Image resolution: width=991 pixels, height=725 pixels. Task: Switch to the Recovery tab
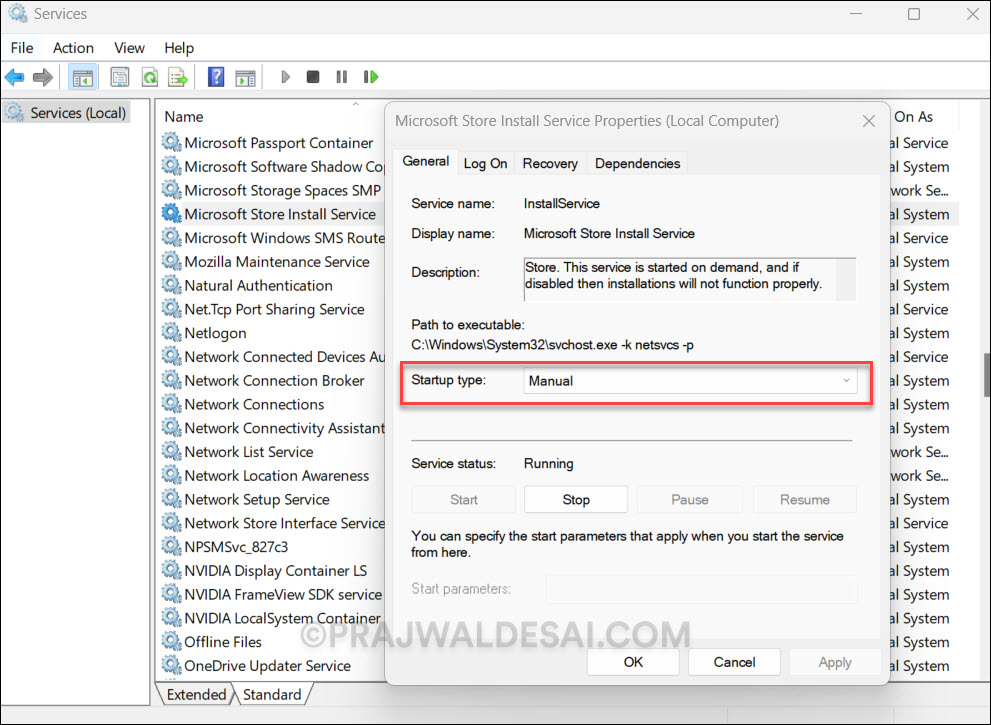pyautogui.click(x=550, y=164)
